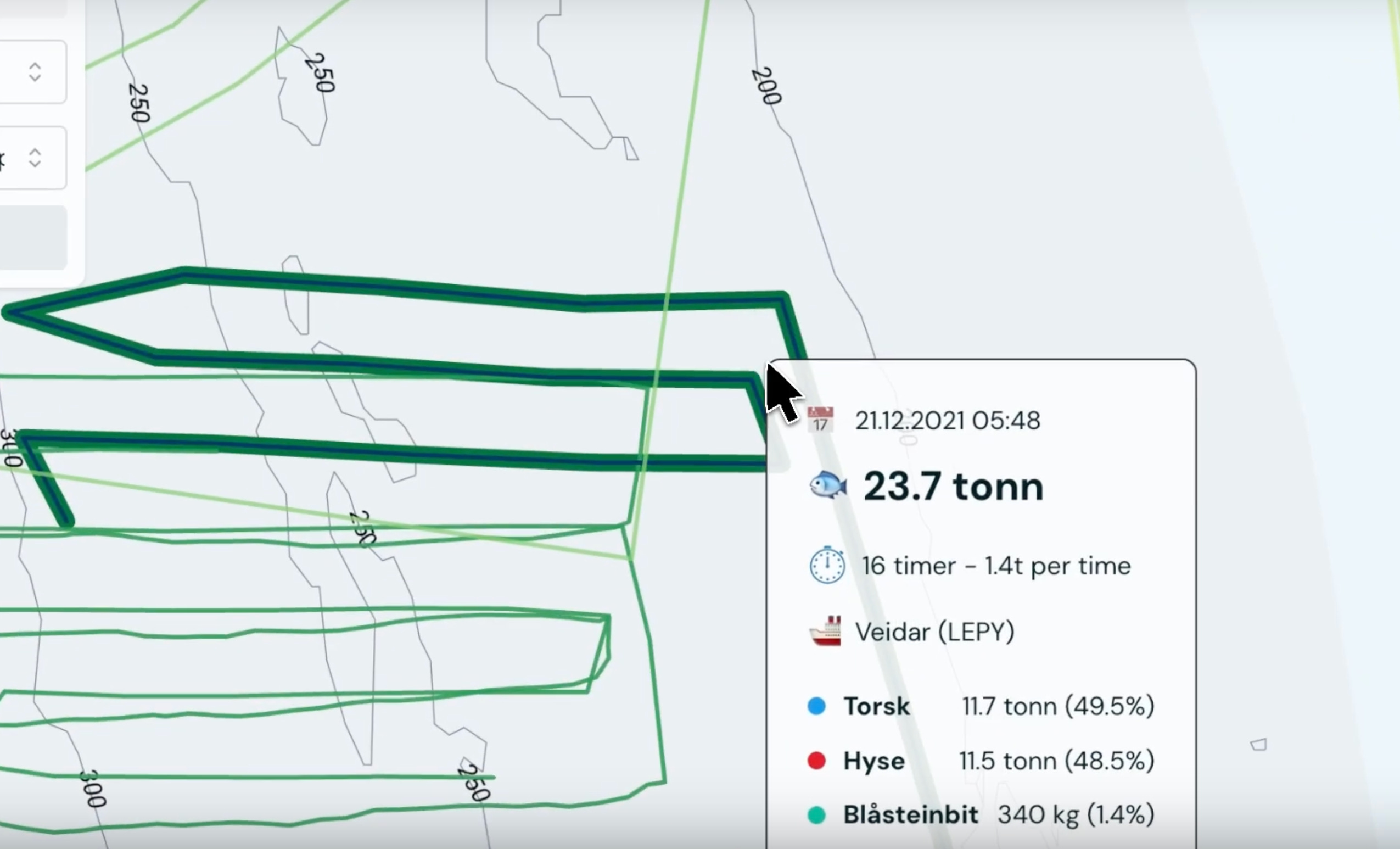Click the Veidar (LEPY) vessel name
The width and height of the screenshot is (1400, 849).
tap(934, 632)
